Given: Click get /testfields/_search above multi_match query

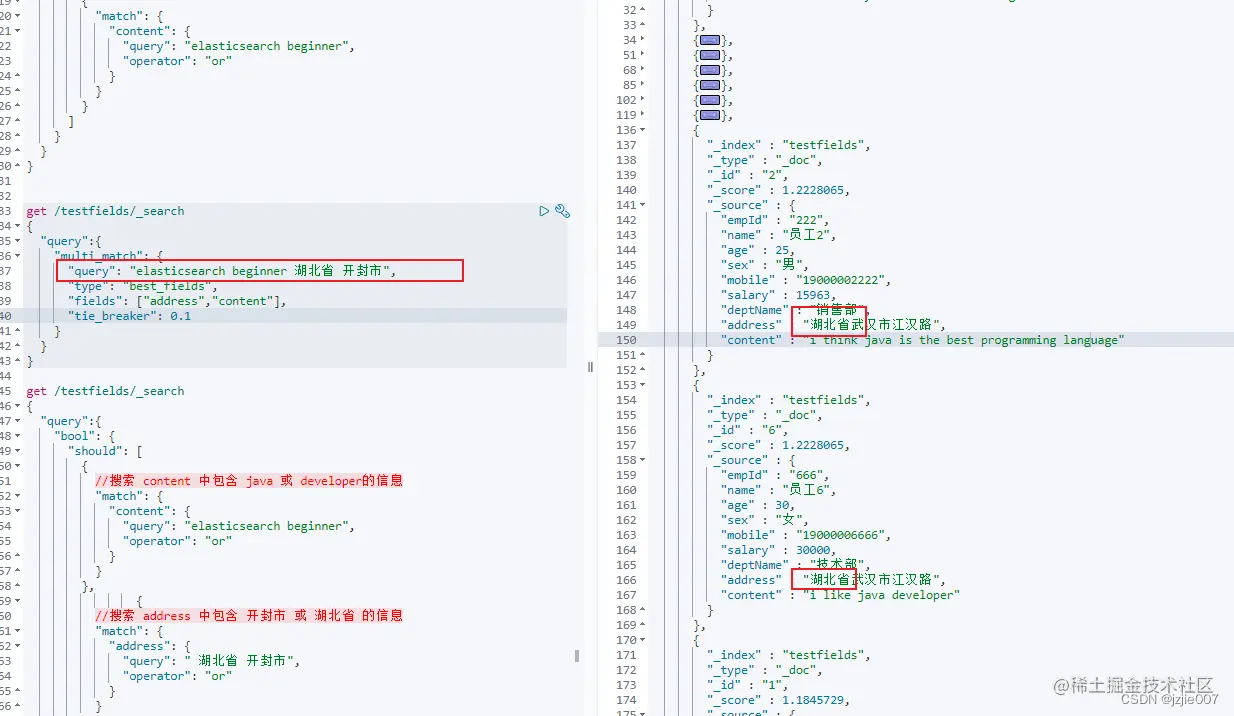Looking at the screenshot, I should [105, 211].
